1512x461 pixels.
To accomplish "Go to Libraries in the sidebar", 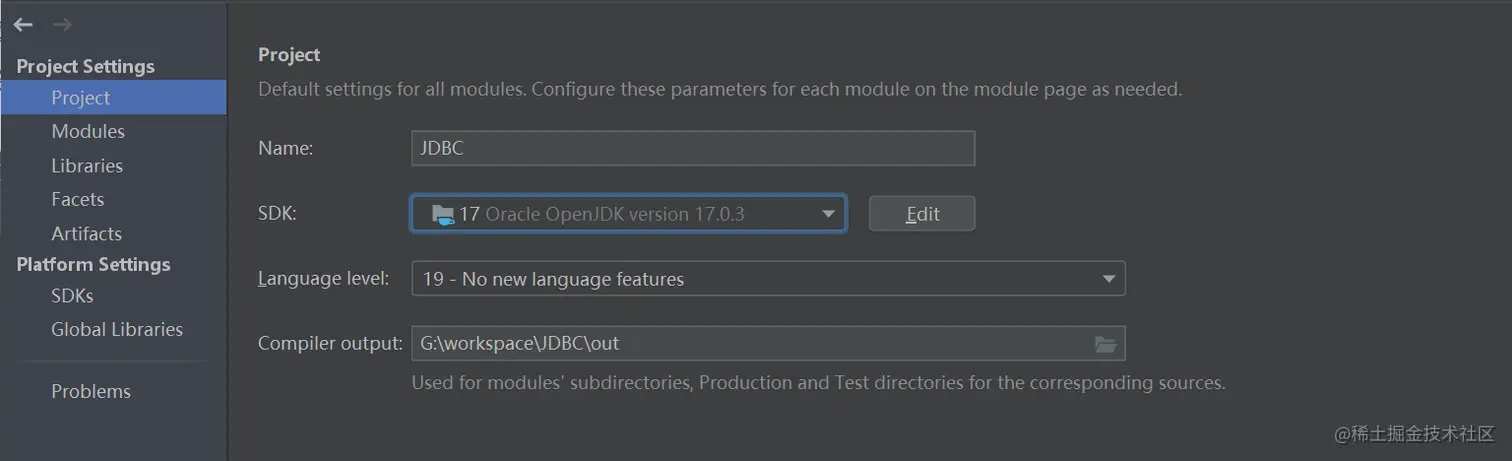I will click(87, 166).
